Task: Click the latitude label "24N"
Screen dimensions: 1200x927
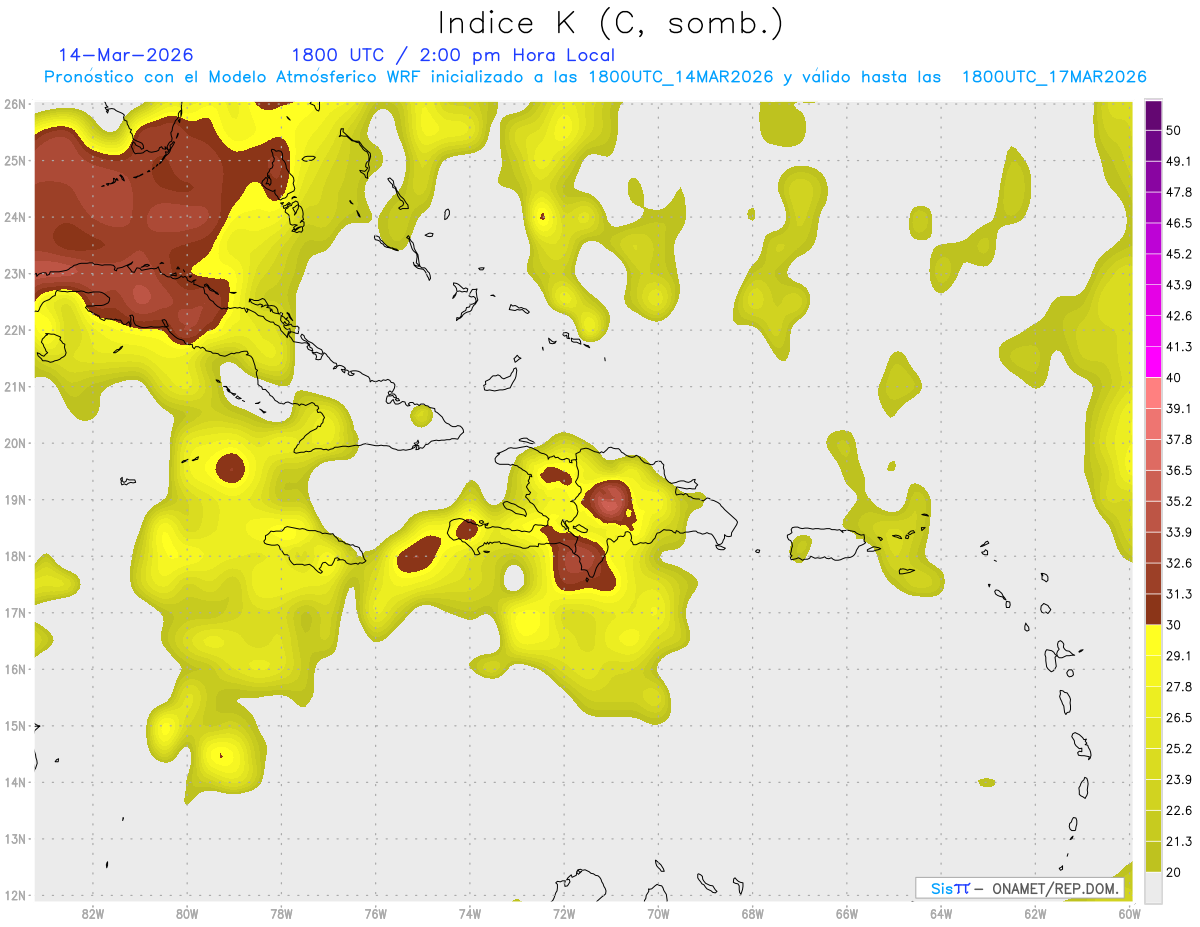Action: click(x=14, y=217)
